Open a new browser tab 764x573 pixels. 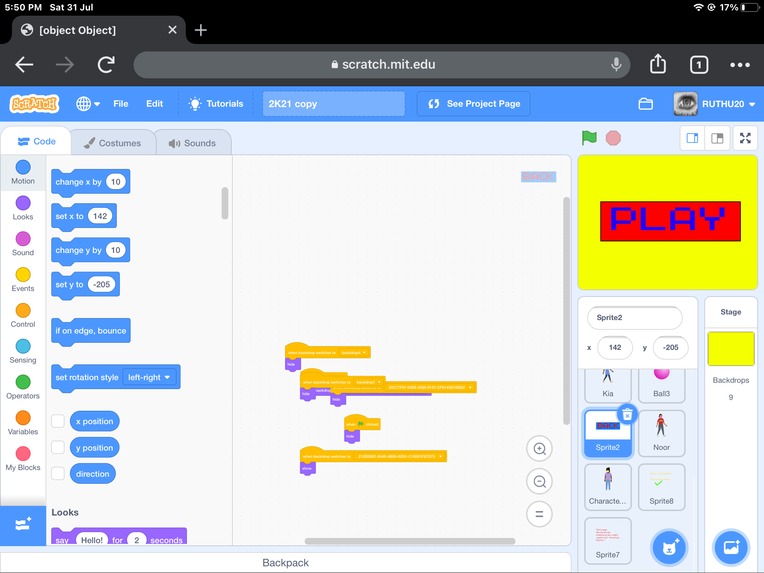200,30
